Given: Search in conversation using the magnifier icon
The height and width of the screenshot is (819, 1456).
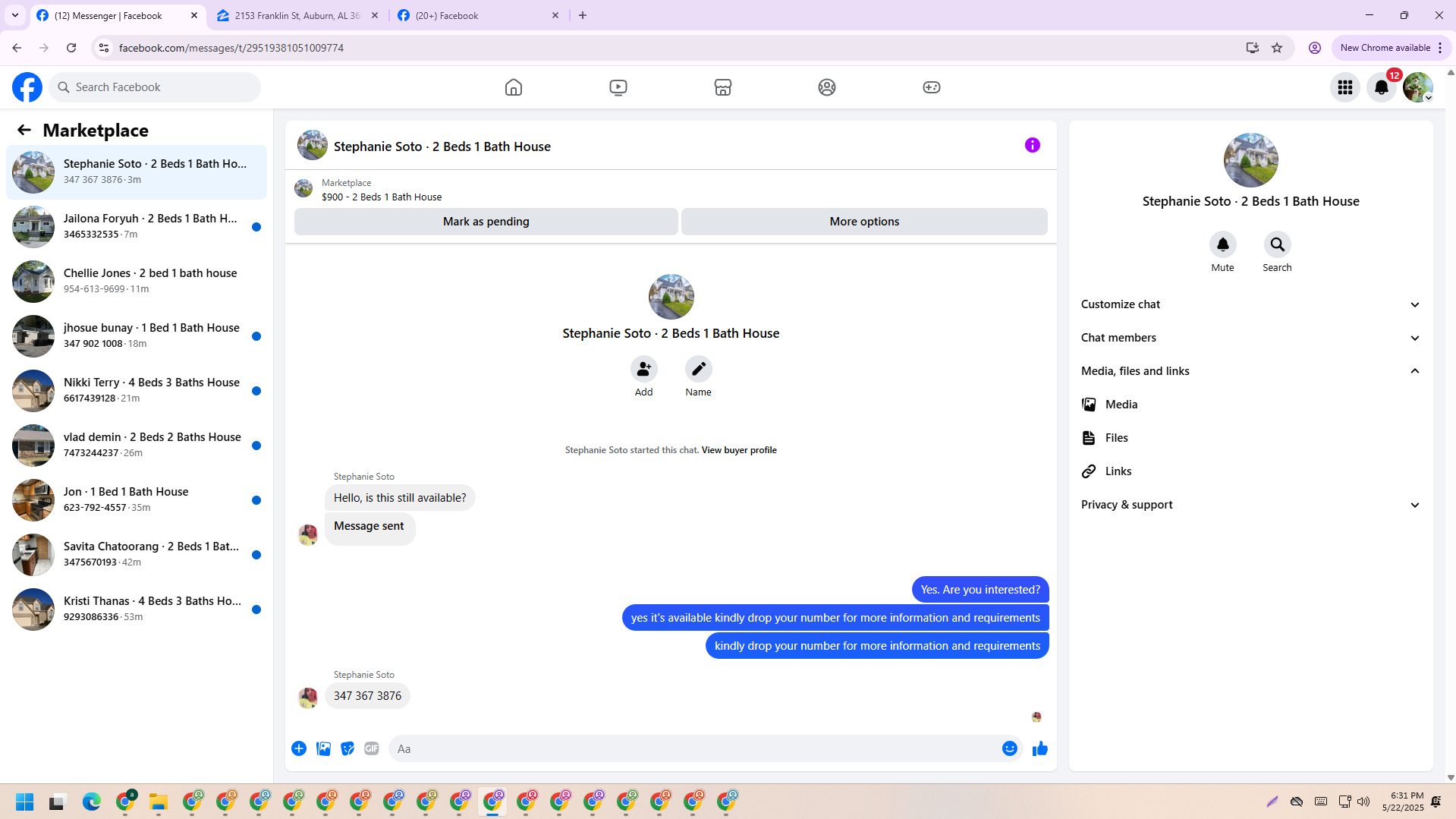Looking at the screenshot, I should tap(1278, 244).
